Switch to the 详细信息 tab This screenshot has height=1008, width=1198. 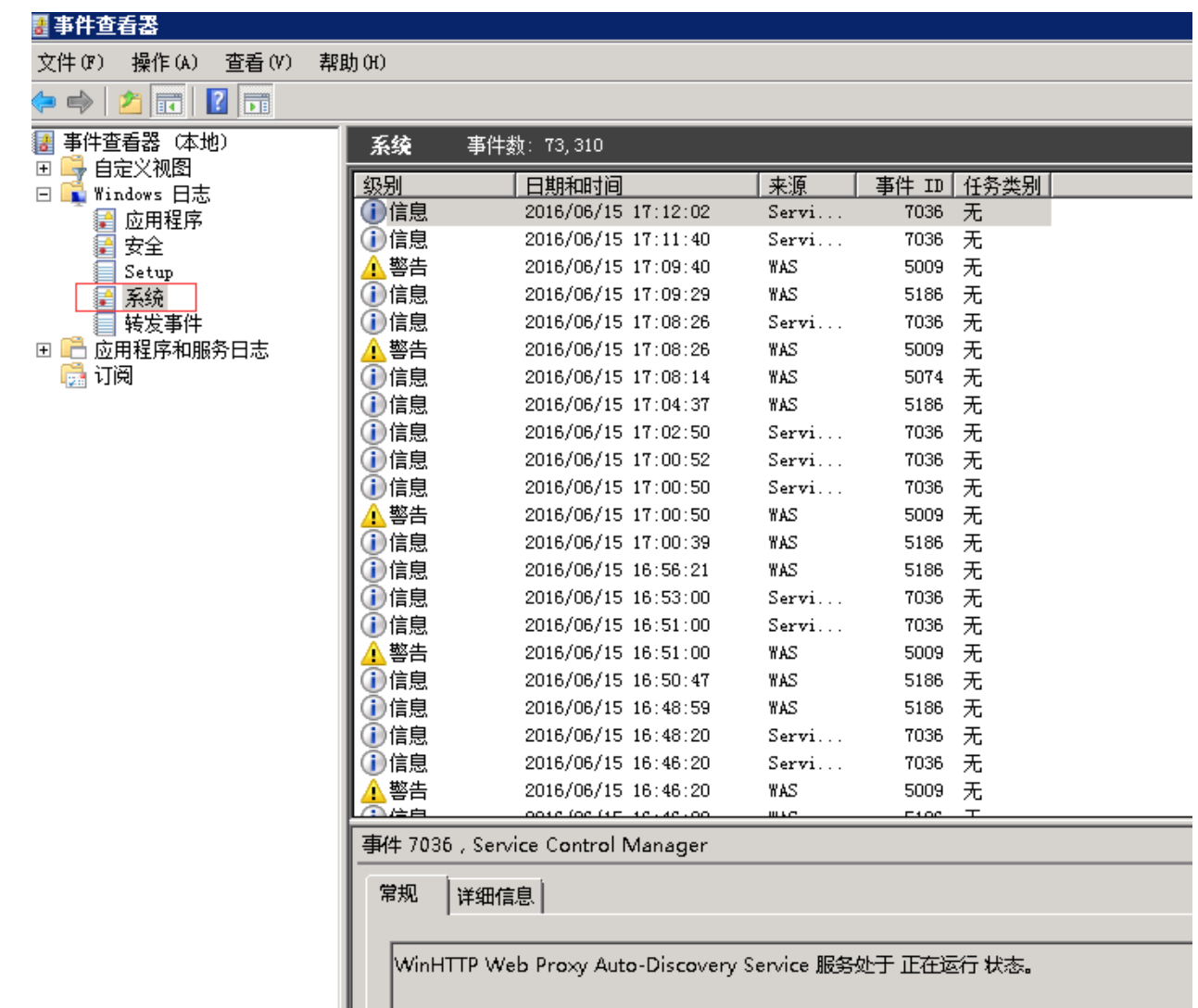495,896
